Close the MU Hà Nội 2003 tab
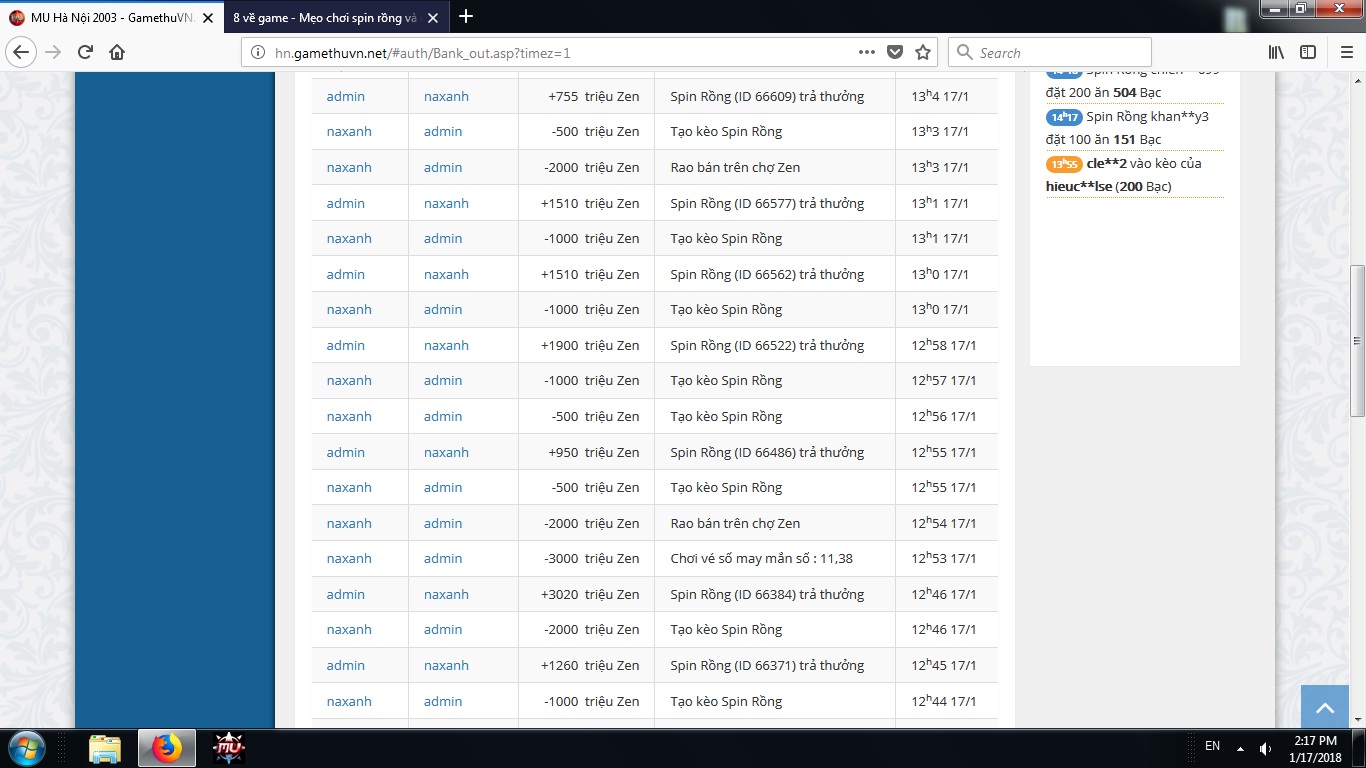The image size is (1366, 768). (x=207, y=17)
